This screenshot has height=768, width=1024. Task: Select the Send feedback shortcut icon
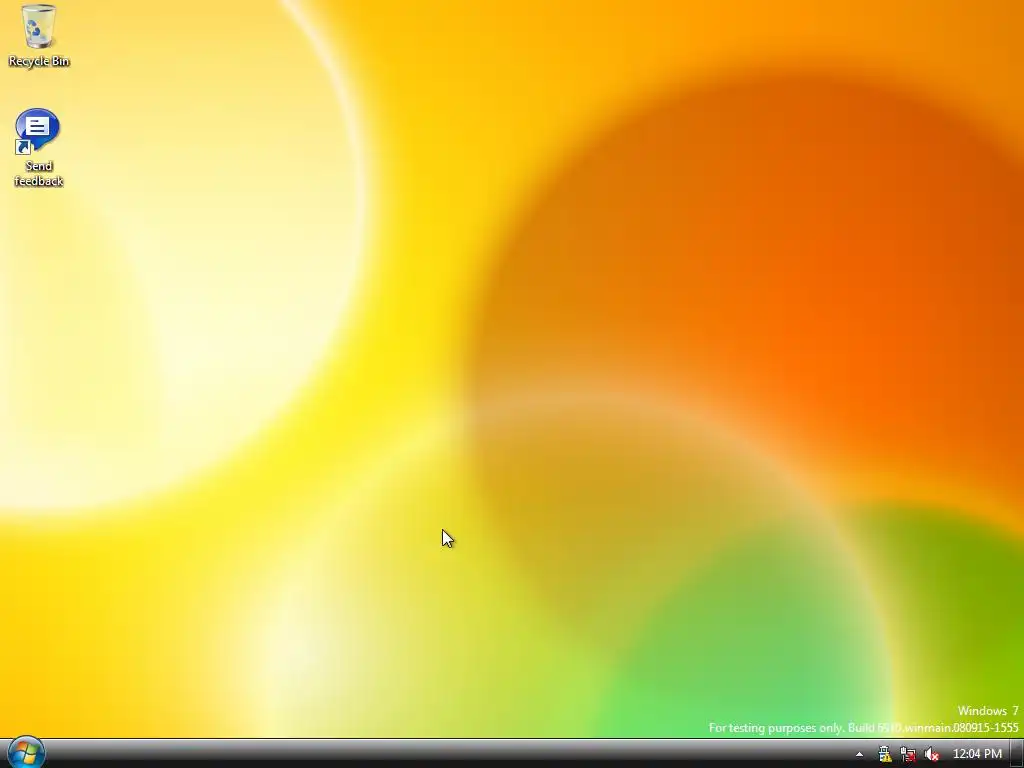click(38, 148)
